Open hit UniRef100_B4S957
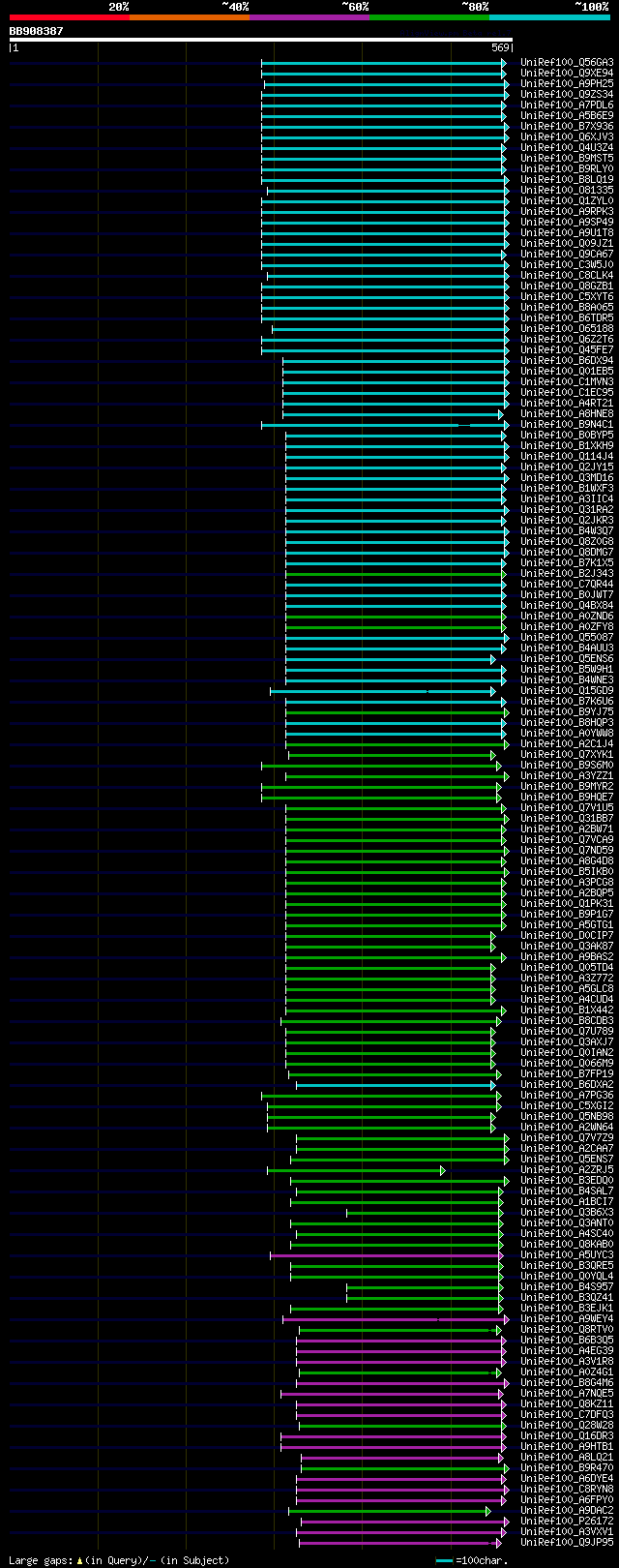619x1568 pixels. click(x=567, y=1286)
